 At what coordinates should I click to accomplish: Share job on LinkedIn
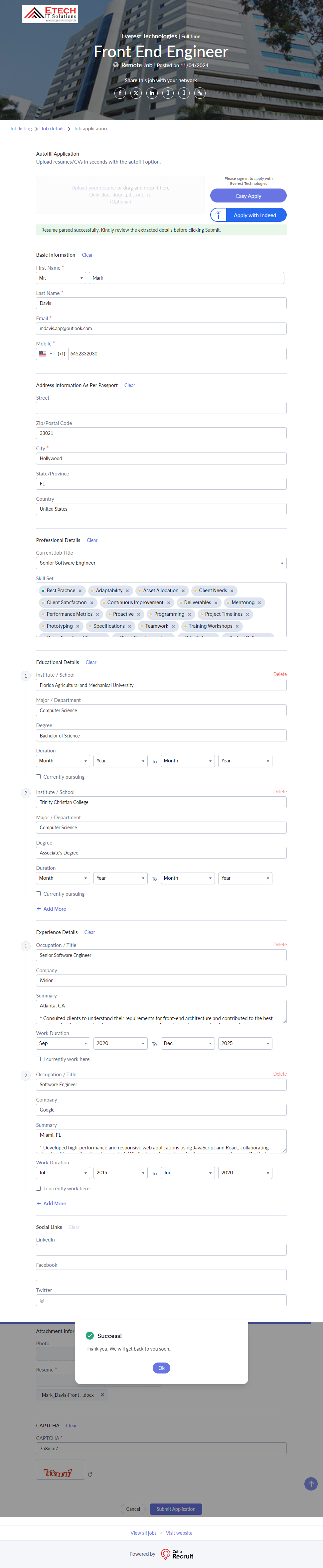tap(152, 93)
